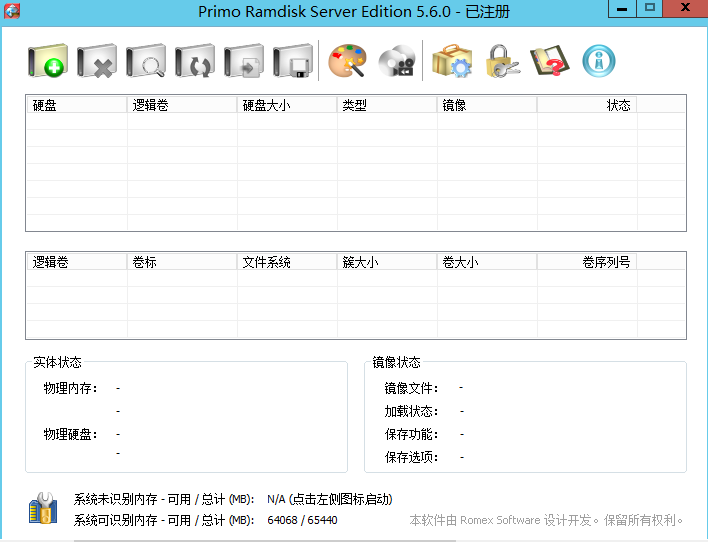Click the 系统未识别内存 label
This screenshot has height=542, width=708.
[x=163, y=499]
